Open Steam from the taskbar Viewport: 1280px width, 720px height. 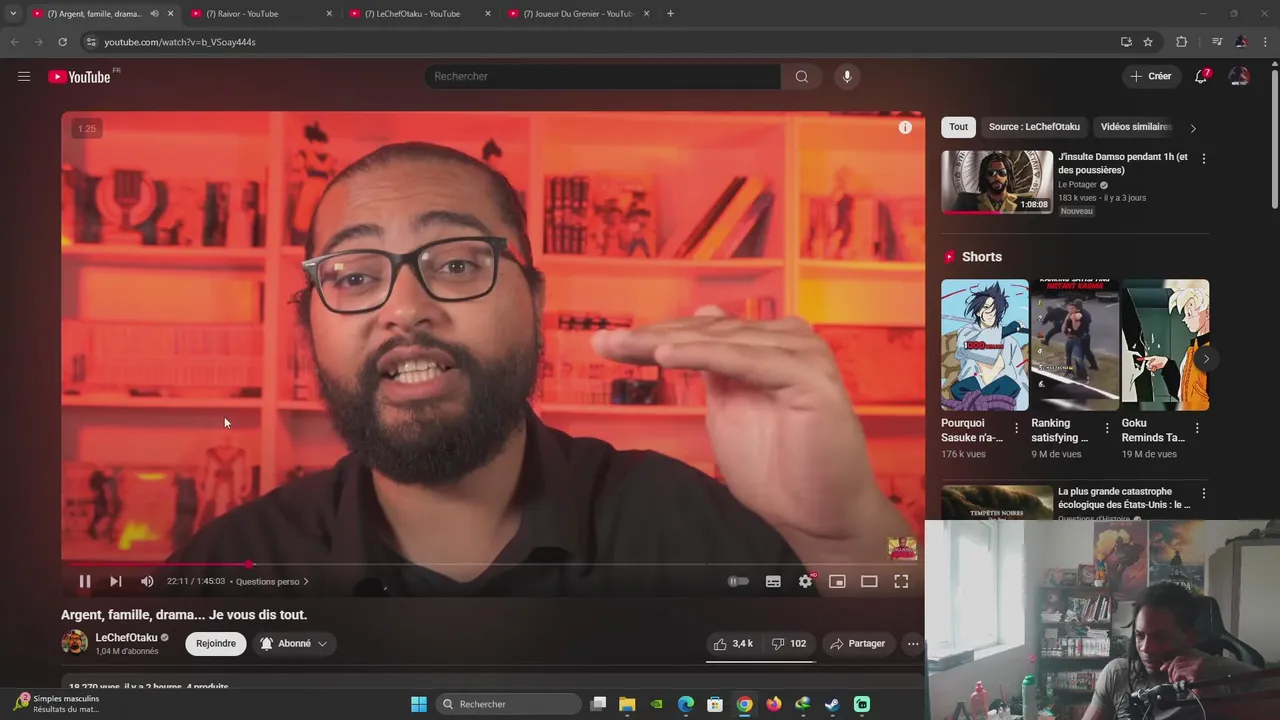832,704
